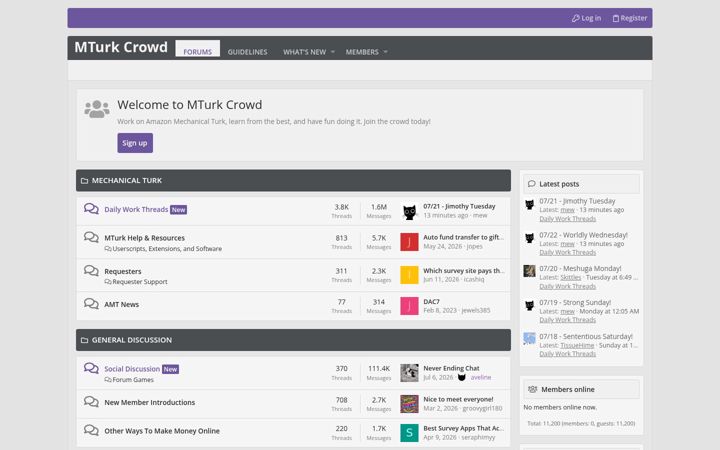This screenshot has height=450, width=720.
Task: Click the chat bubble icon for New Member Introductions
Action: 91,402
